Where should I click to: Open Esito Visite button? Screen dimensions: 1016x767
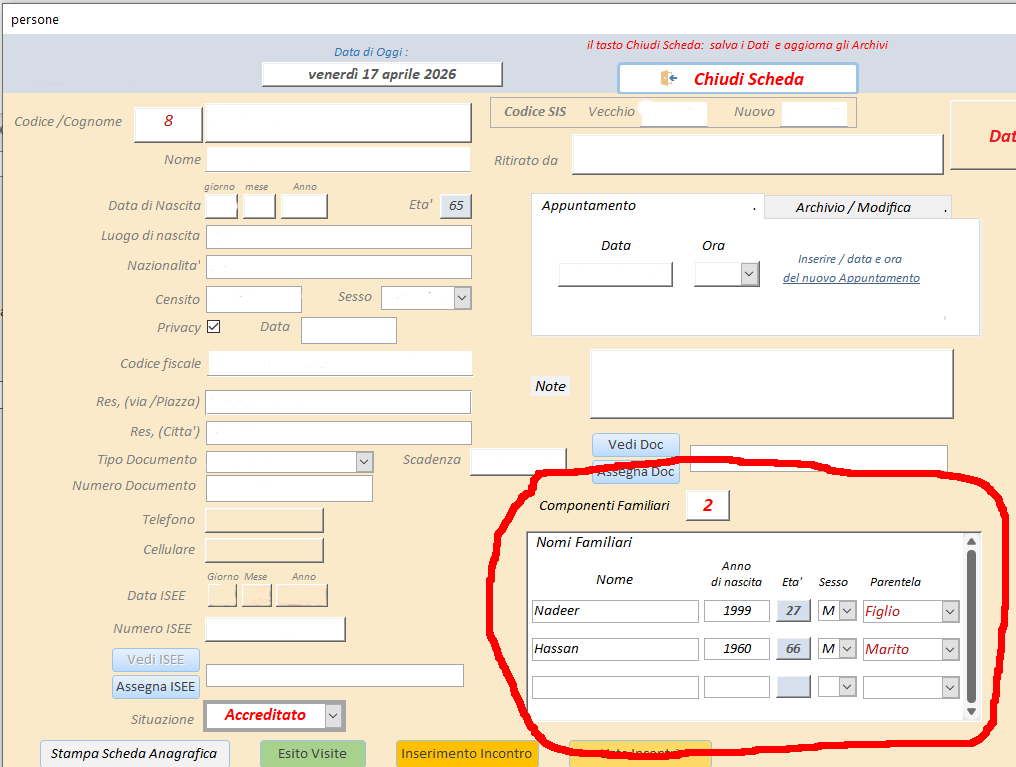[x=312, y=754]
